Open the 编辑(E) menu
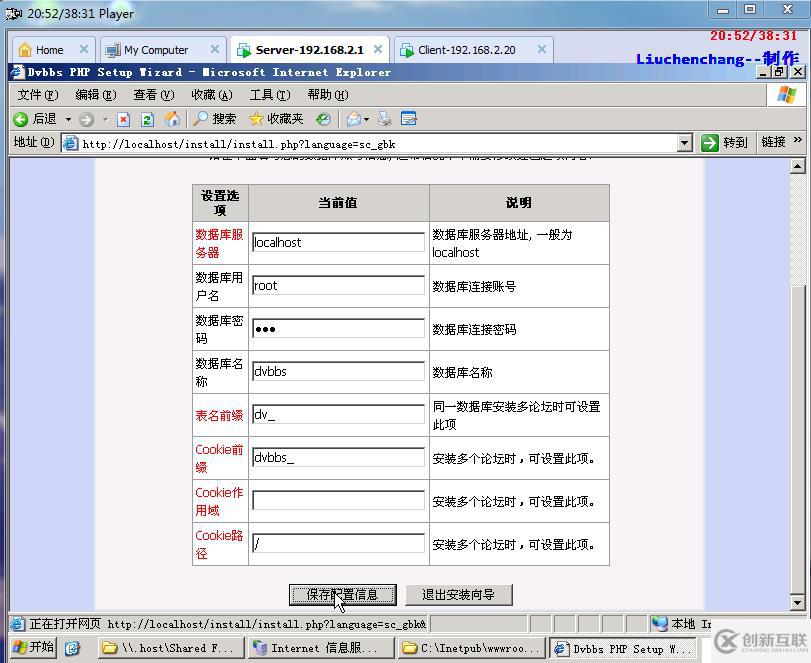 (96, 95)
